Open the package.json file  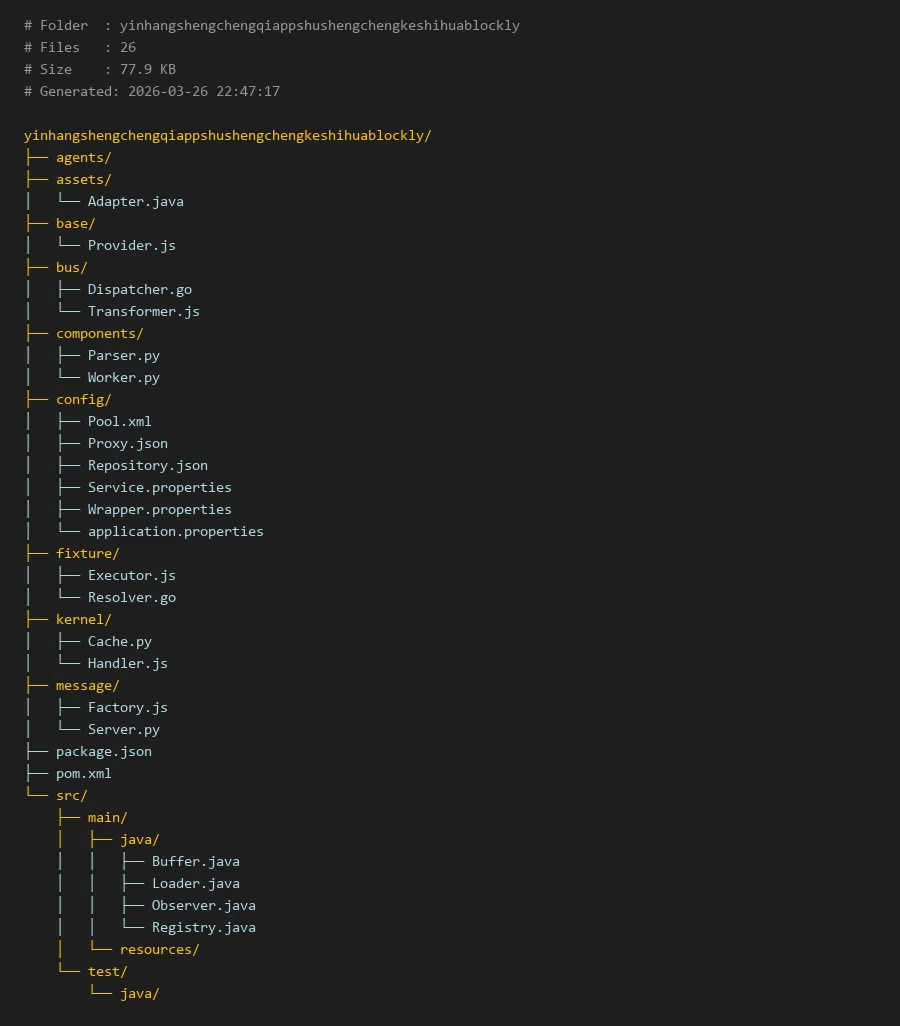click(103, 751)
